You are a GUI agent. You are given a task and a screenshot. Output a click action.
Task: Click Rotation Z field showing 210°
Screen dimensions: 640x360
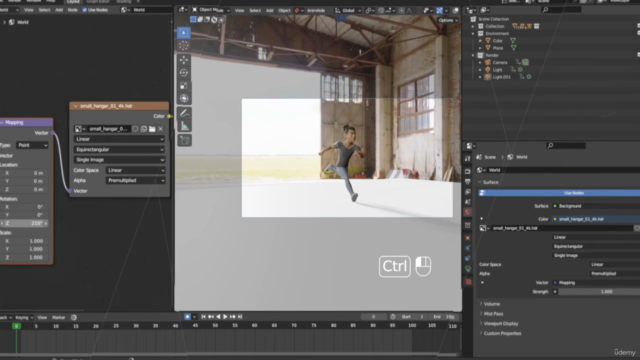[25, 224]
